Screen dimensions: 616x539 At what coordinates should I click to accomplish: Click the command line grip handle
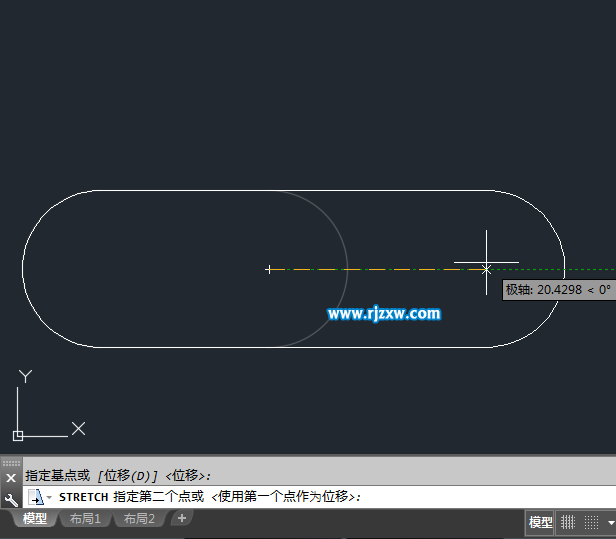11,463
